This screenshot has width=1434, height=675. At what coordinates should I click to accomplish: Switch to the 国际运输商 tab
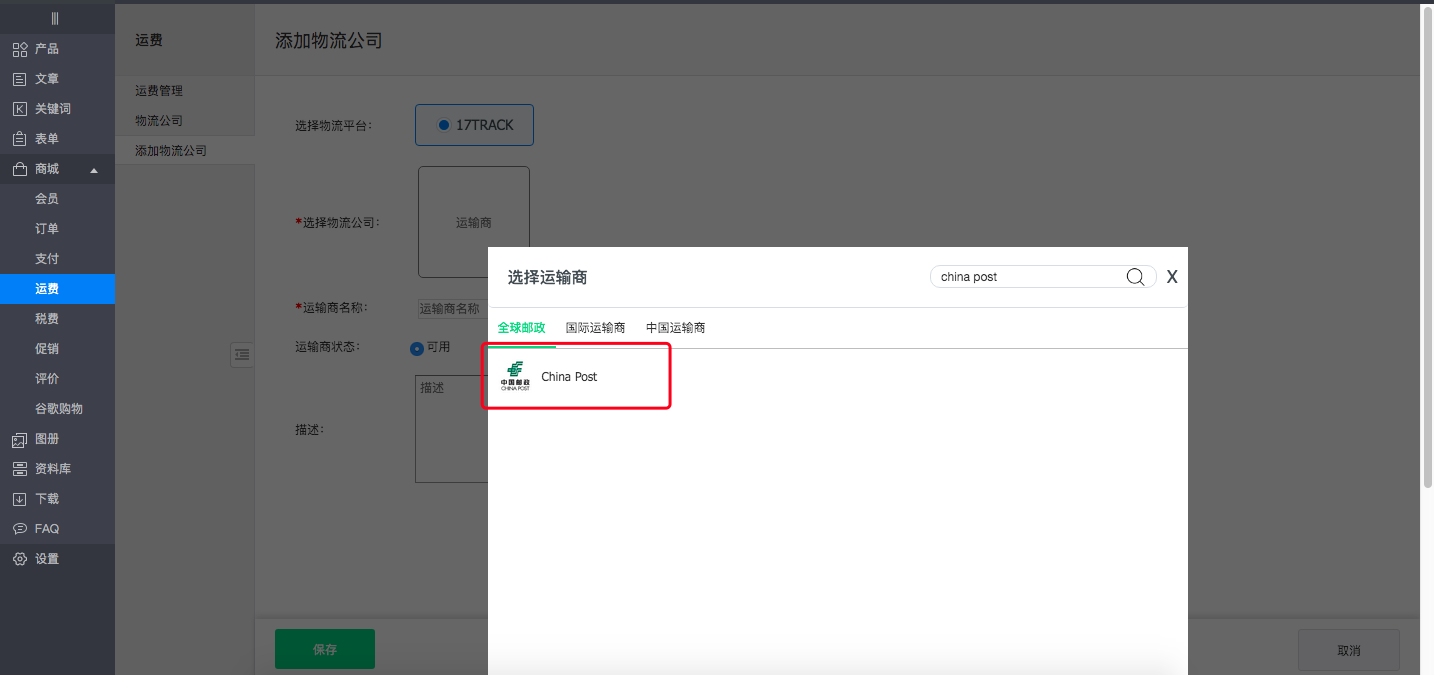[x=596, y=327]
